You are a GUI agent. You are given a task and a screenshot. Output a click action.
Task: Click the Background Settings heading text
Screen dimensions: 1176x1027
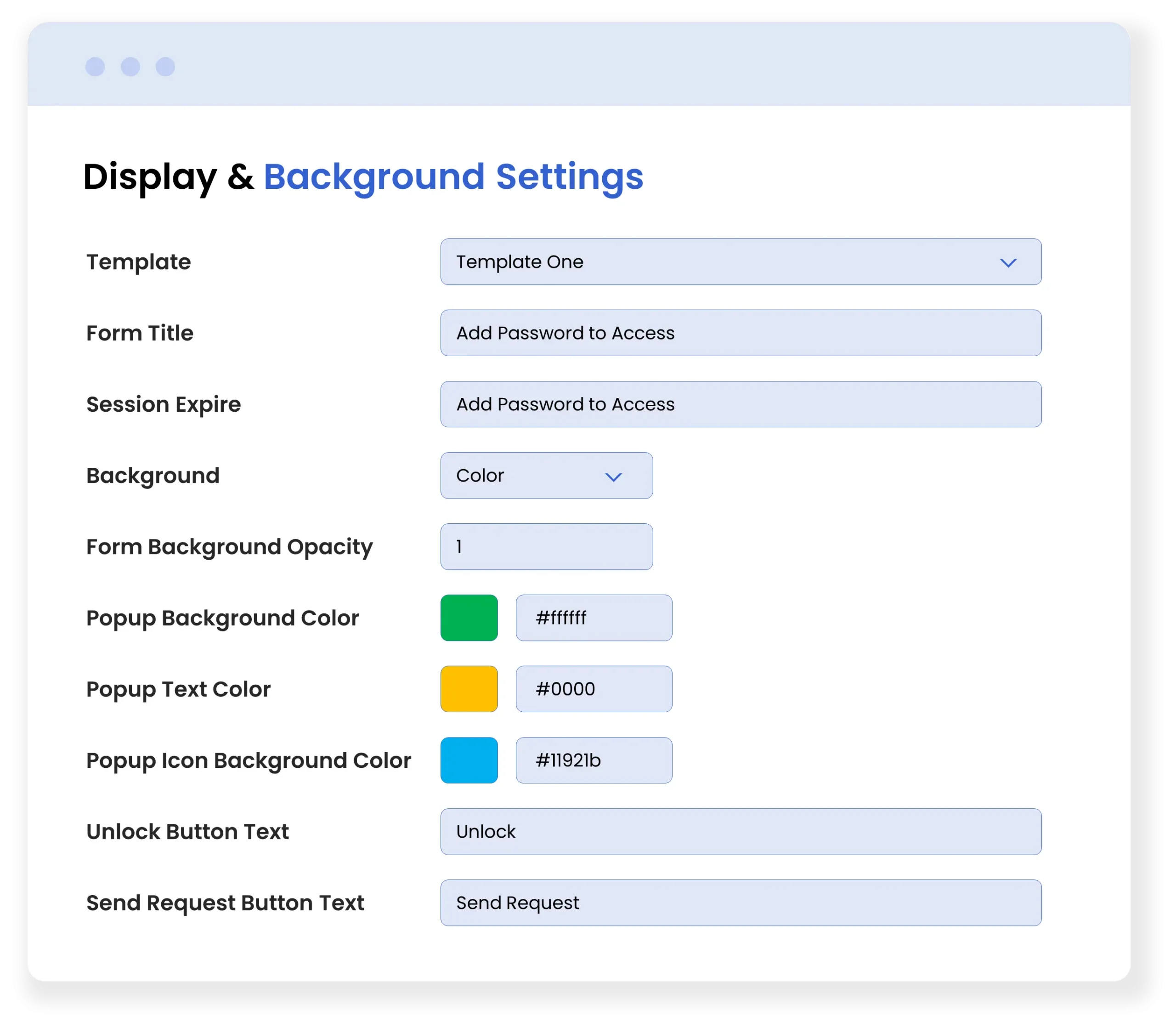point(453,176)
